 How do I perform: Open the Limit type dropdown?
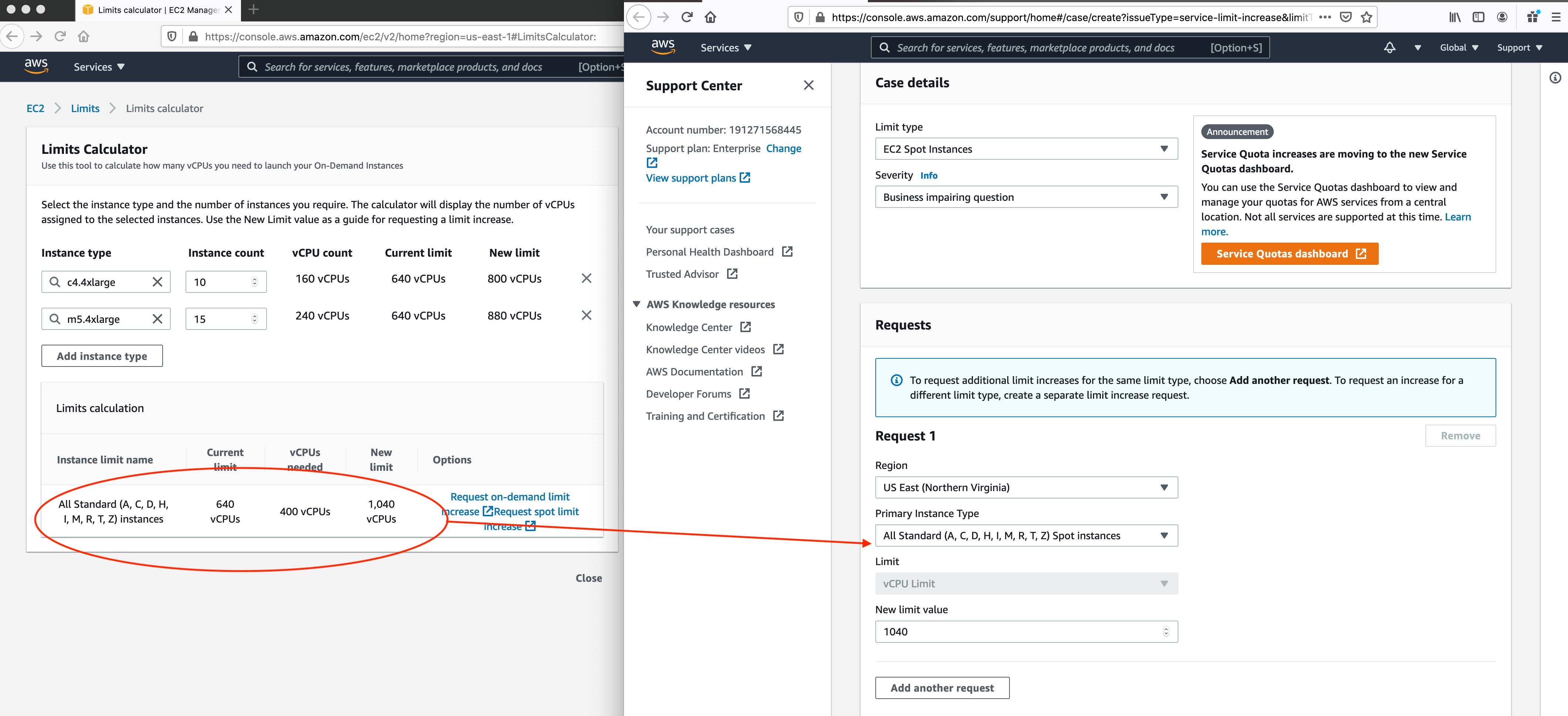coord(1026,149)
